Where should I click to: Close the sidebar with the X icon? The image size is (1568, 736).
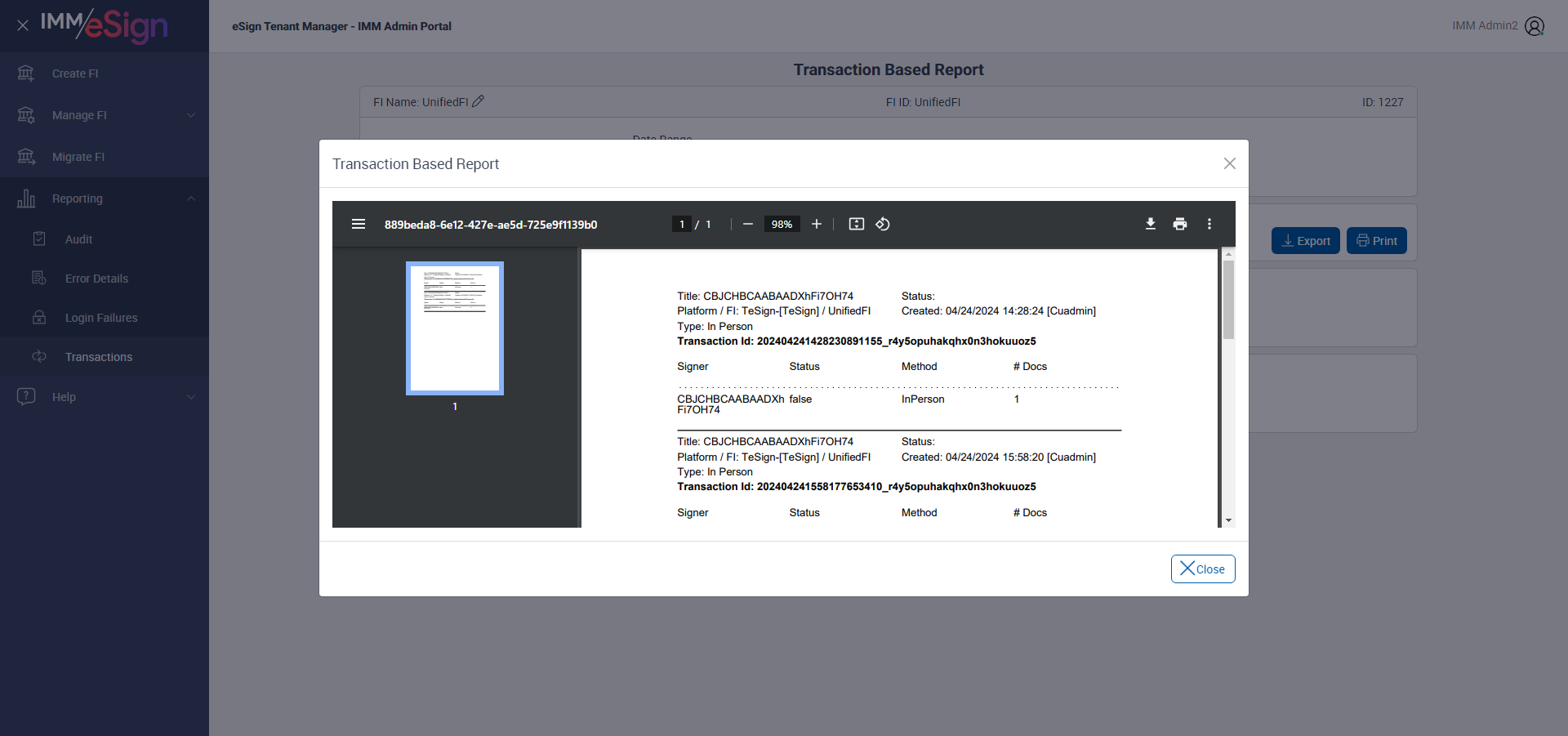(23, 25)
